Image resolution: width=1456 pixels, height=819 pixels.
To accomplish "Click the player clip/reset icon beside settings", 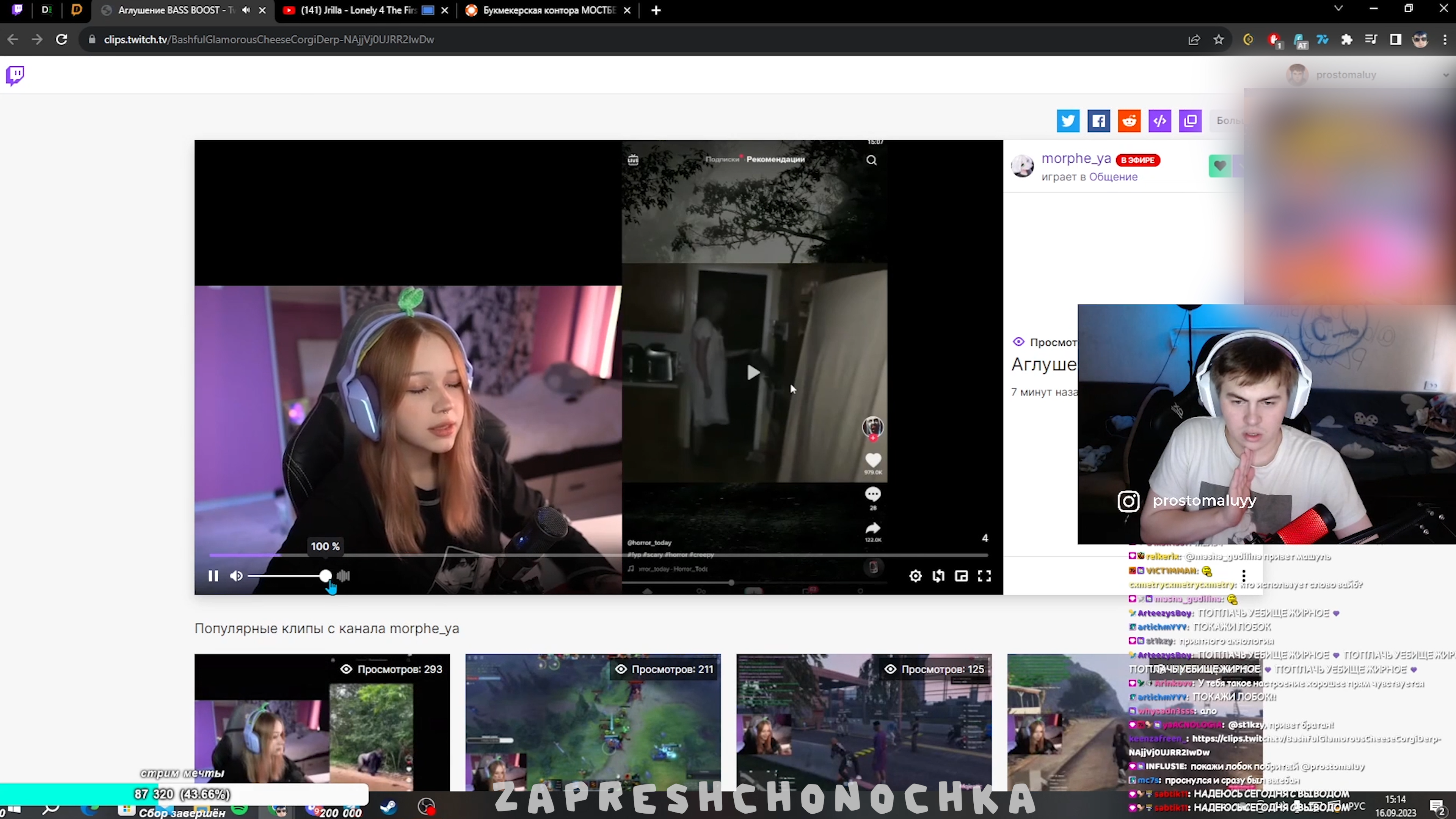I will [938, 576].
